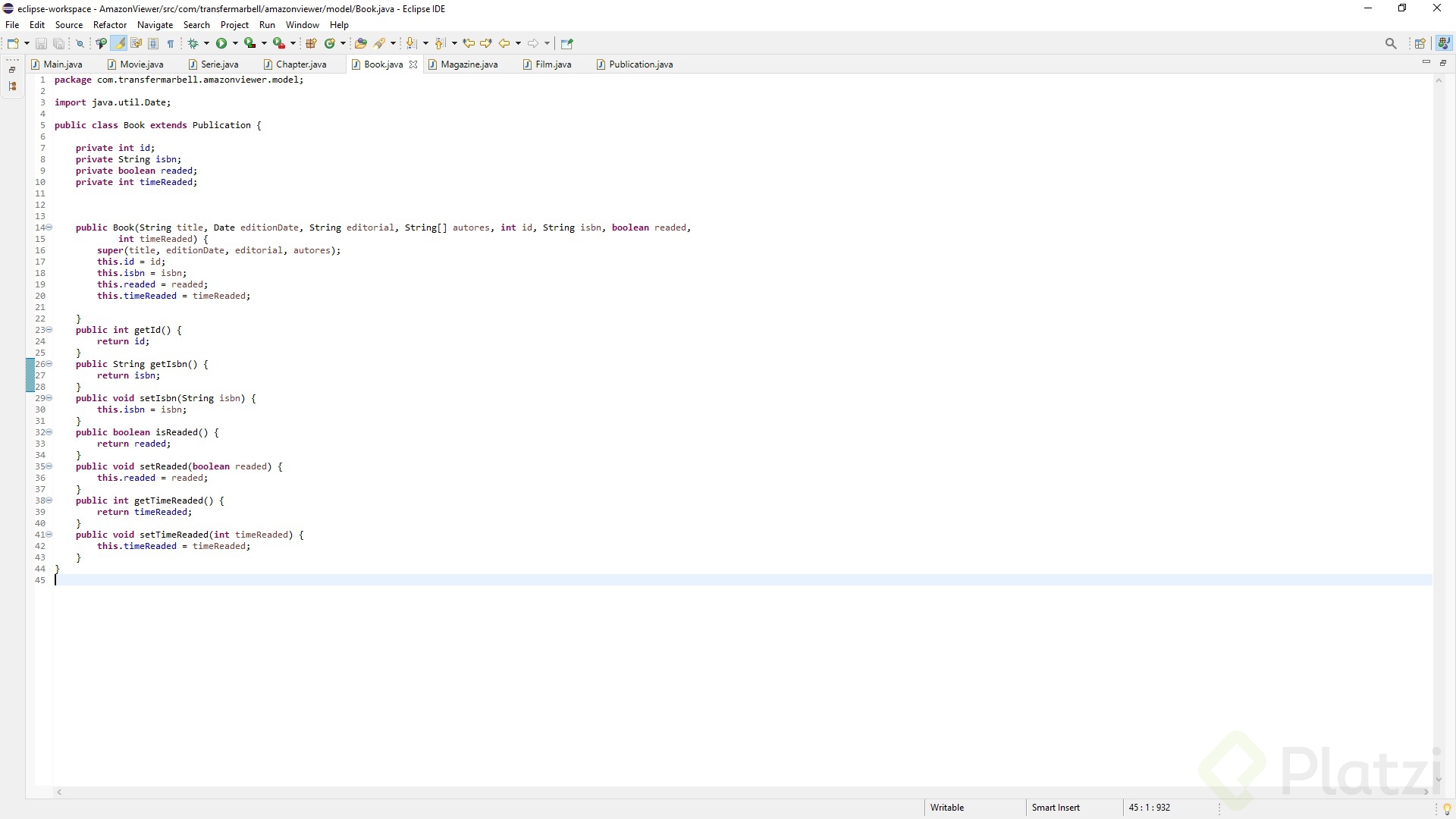Viewport: 1456px width, 819px height.
Task: Collapse the Book constructor fold marker
Action: coord(49,227)
